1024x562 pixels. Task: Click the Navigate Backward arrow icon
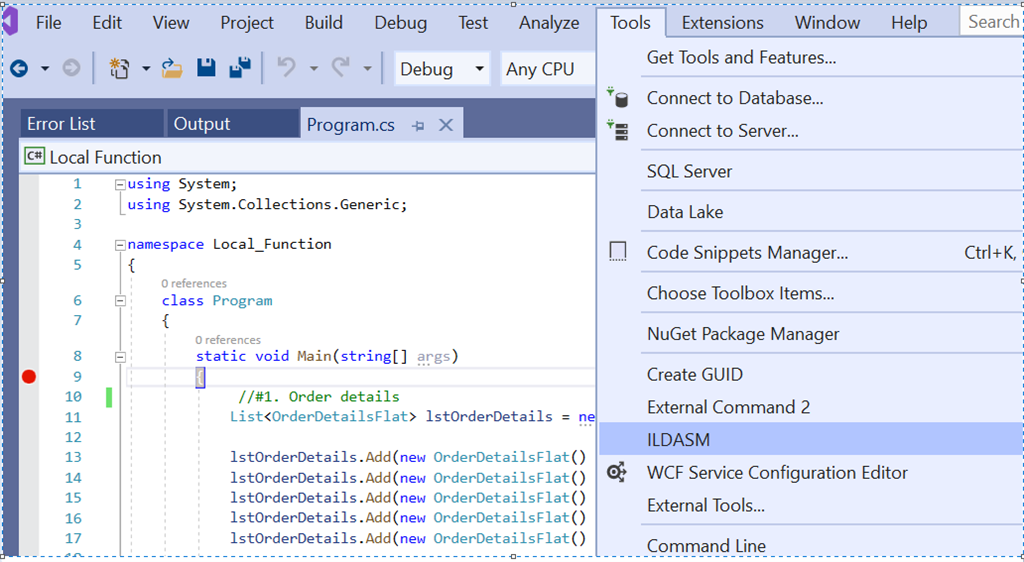click(x=19, y=69)
